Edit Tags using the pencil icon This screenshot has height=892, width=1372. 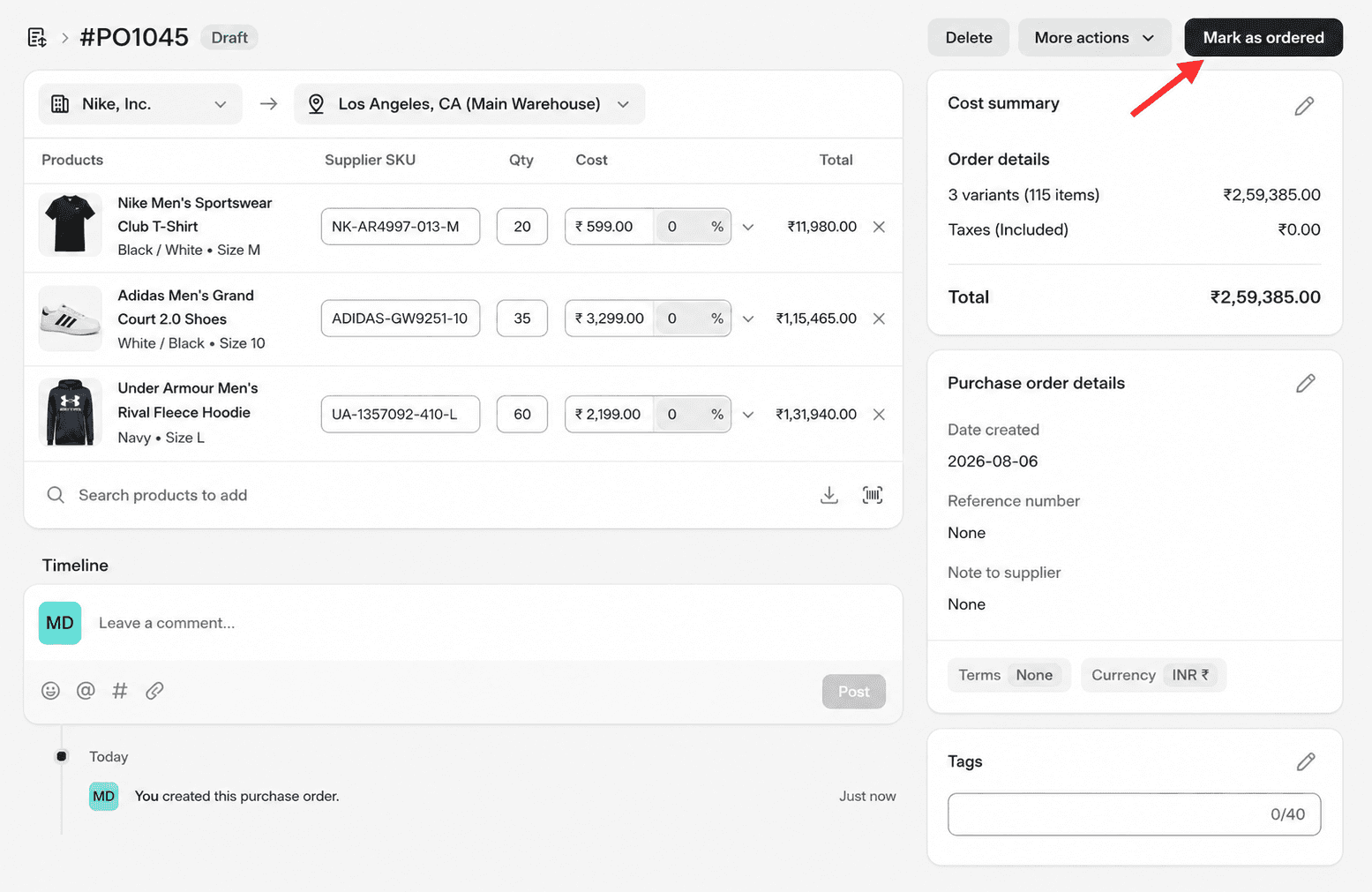(x=1306, y=761)
